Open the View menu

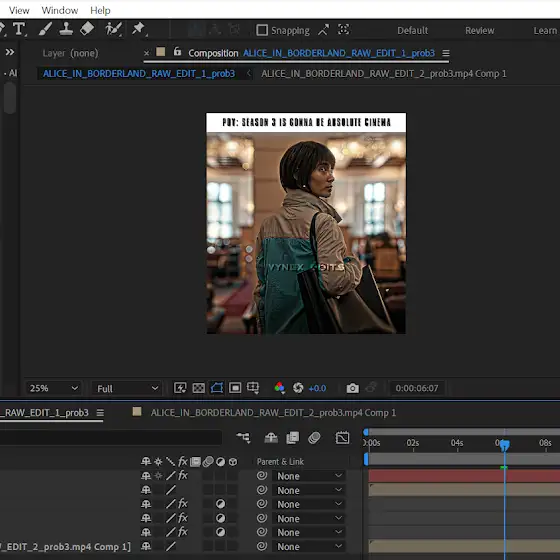(19, 10)
